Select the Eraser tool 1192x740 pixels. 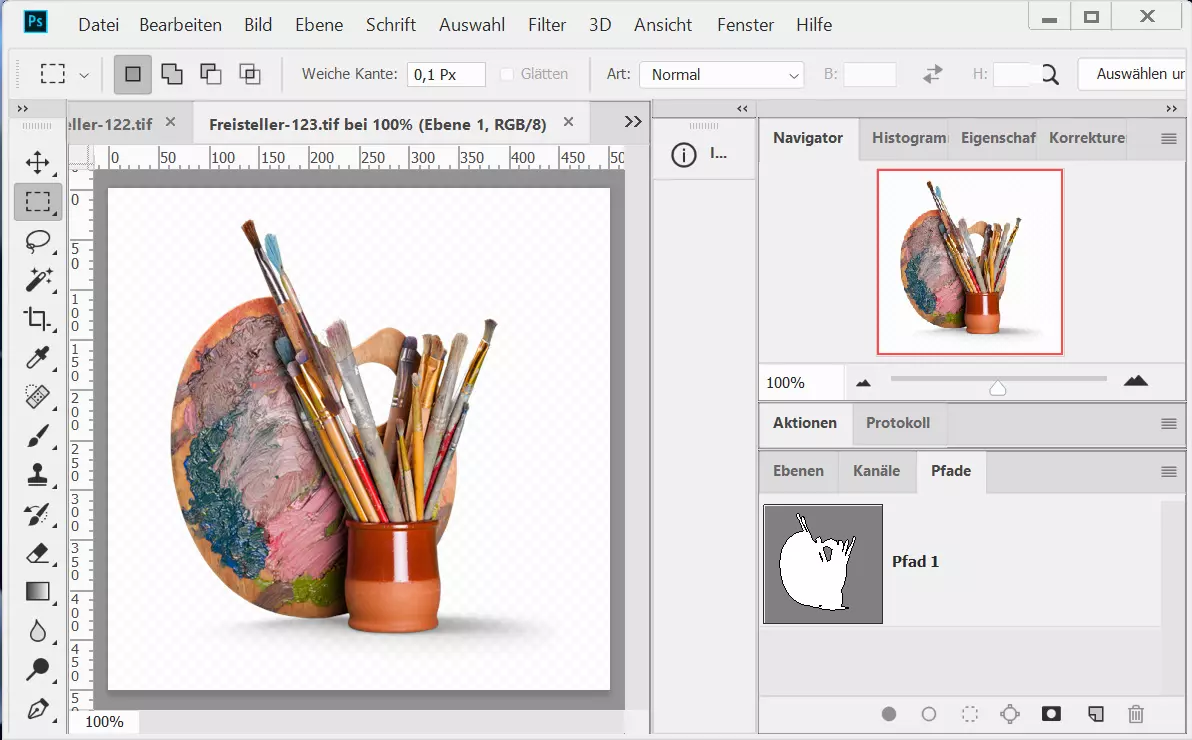(38, 553)
